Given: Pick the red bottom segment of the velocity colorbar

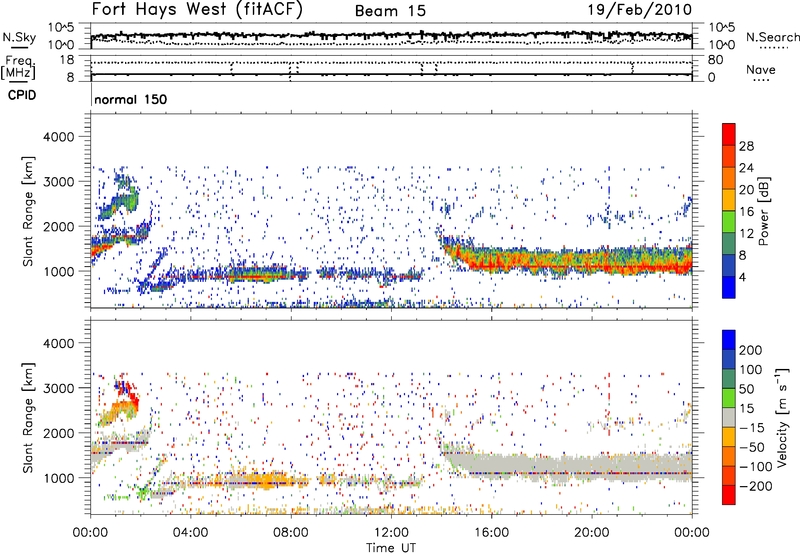Looking at the screenshot, I should 729,495.
